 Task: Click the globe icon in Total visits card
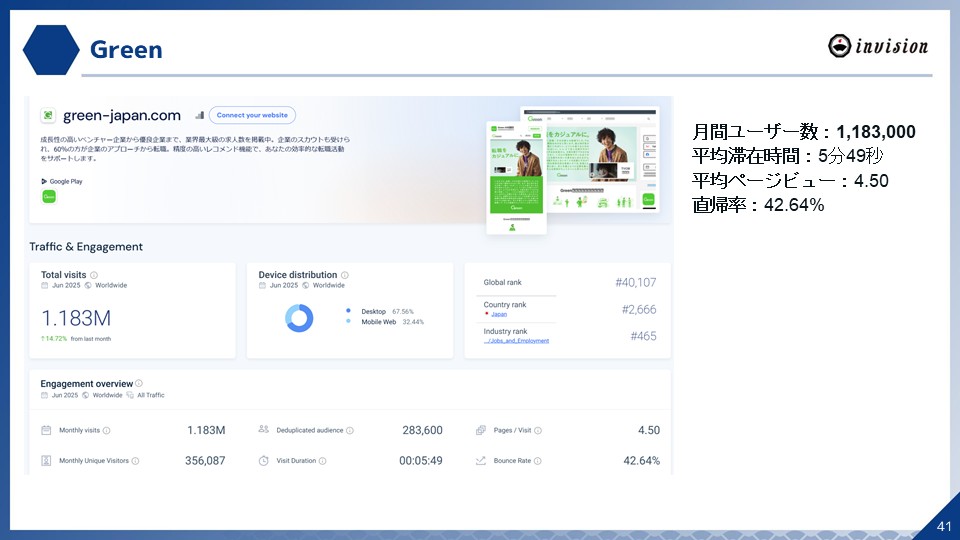(88, 285)
